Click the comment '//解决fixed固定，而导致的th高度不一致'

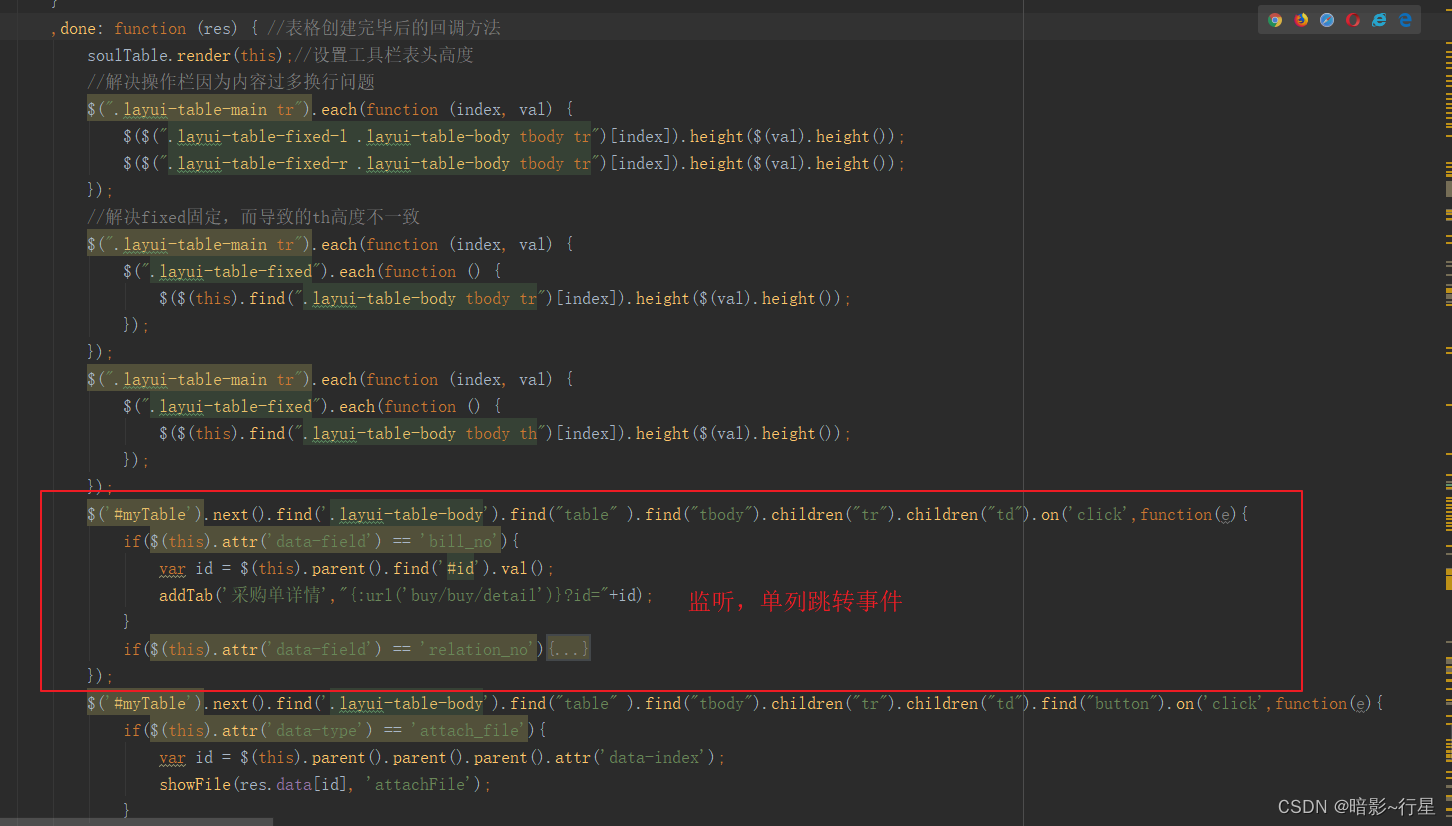[x=253, y=217]
